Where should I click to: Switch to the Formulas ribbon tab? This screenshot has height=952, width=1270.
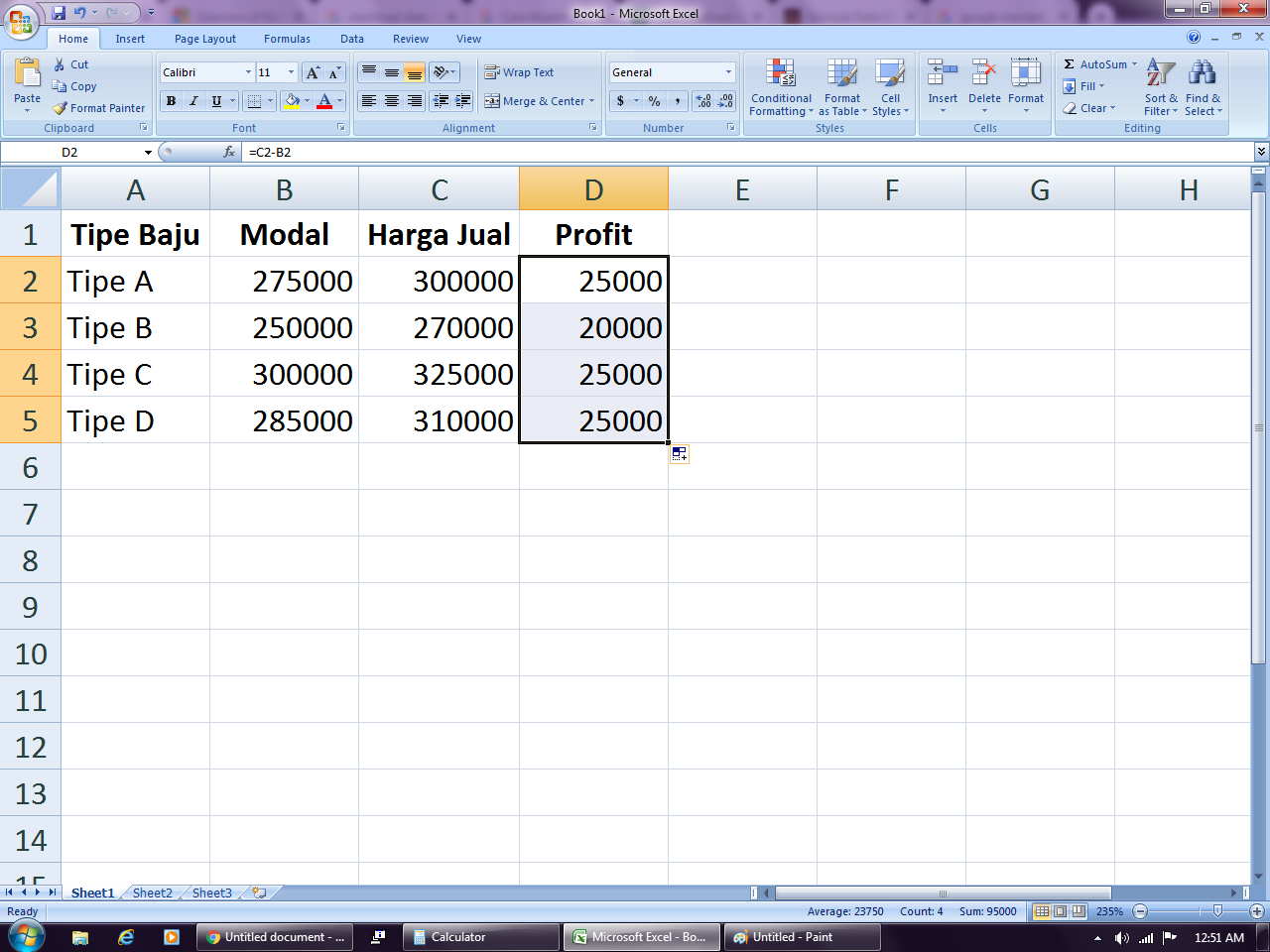tap(287, 39)
